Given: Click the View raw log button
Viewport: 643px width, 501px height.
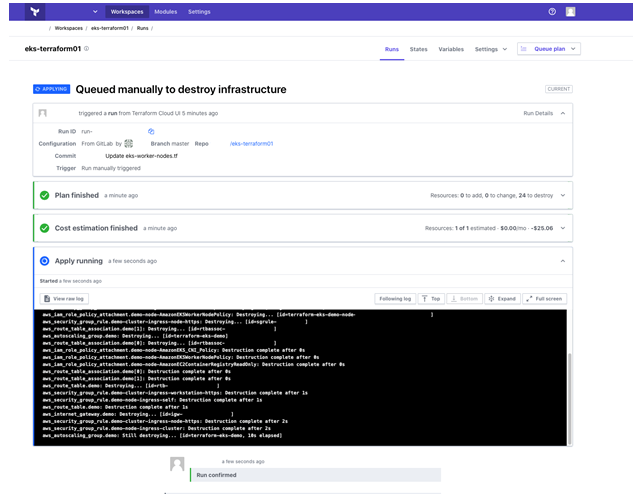Looking at the screenshot, I should click(67, 298).
